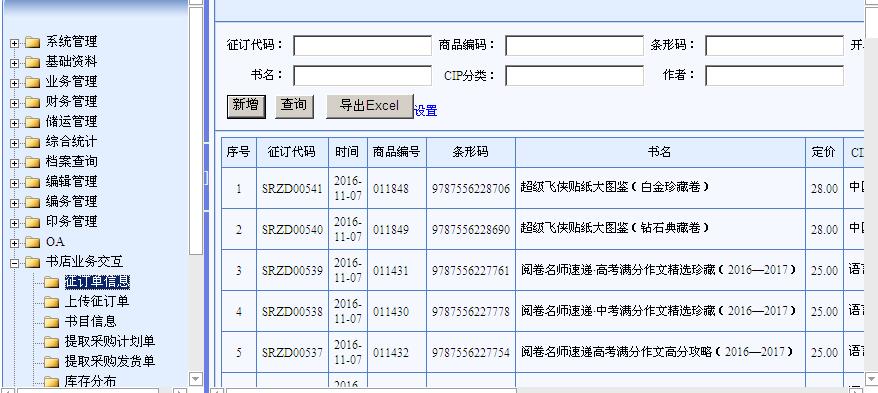878x393 pixels.
Task: Click the 查询 button
Action: tap(295, 106)
